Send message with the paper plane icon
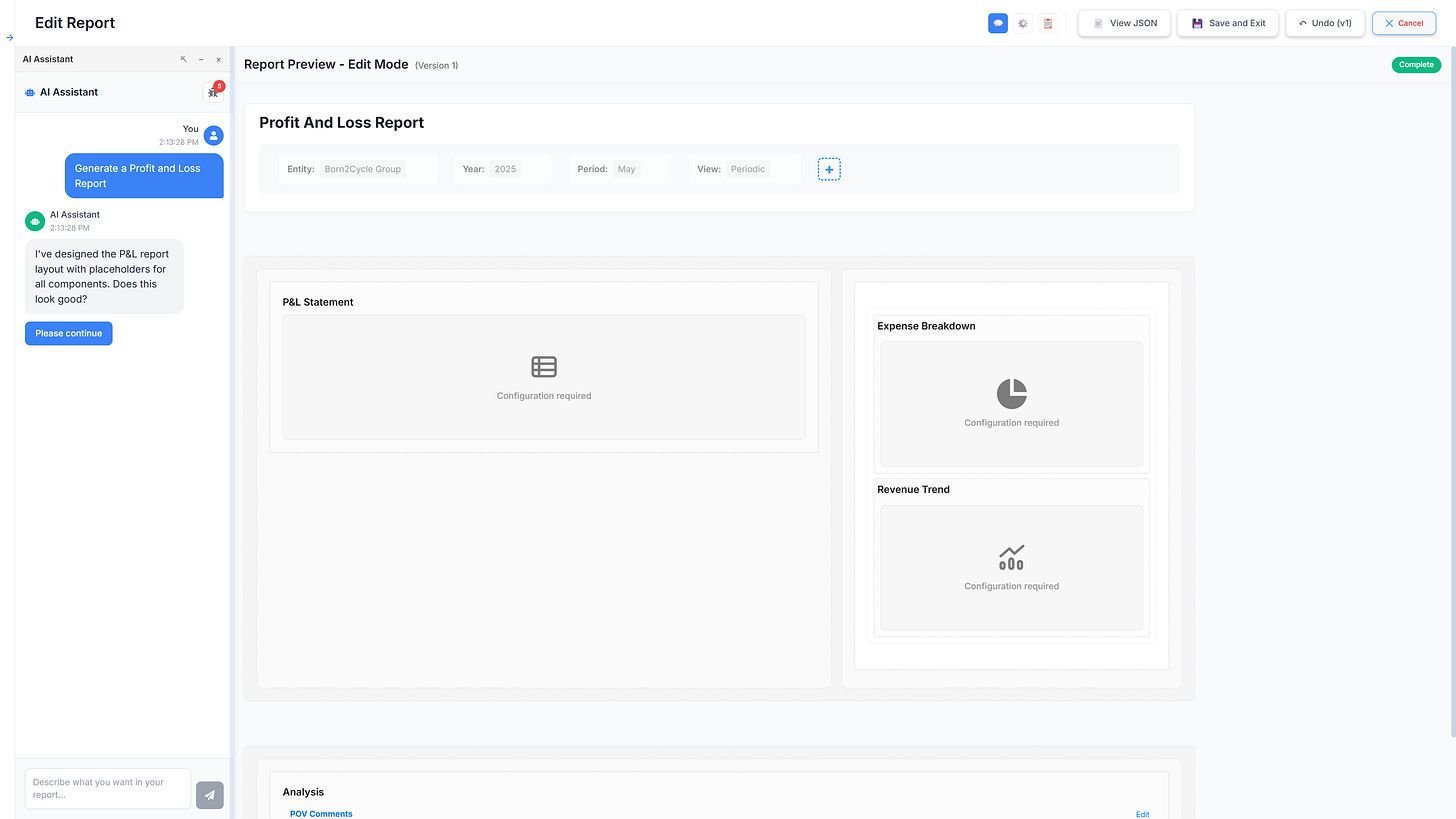The width and height of the screenshot is (1456, 819). (x=210, y=795)
